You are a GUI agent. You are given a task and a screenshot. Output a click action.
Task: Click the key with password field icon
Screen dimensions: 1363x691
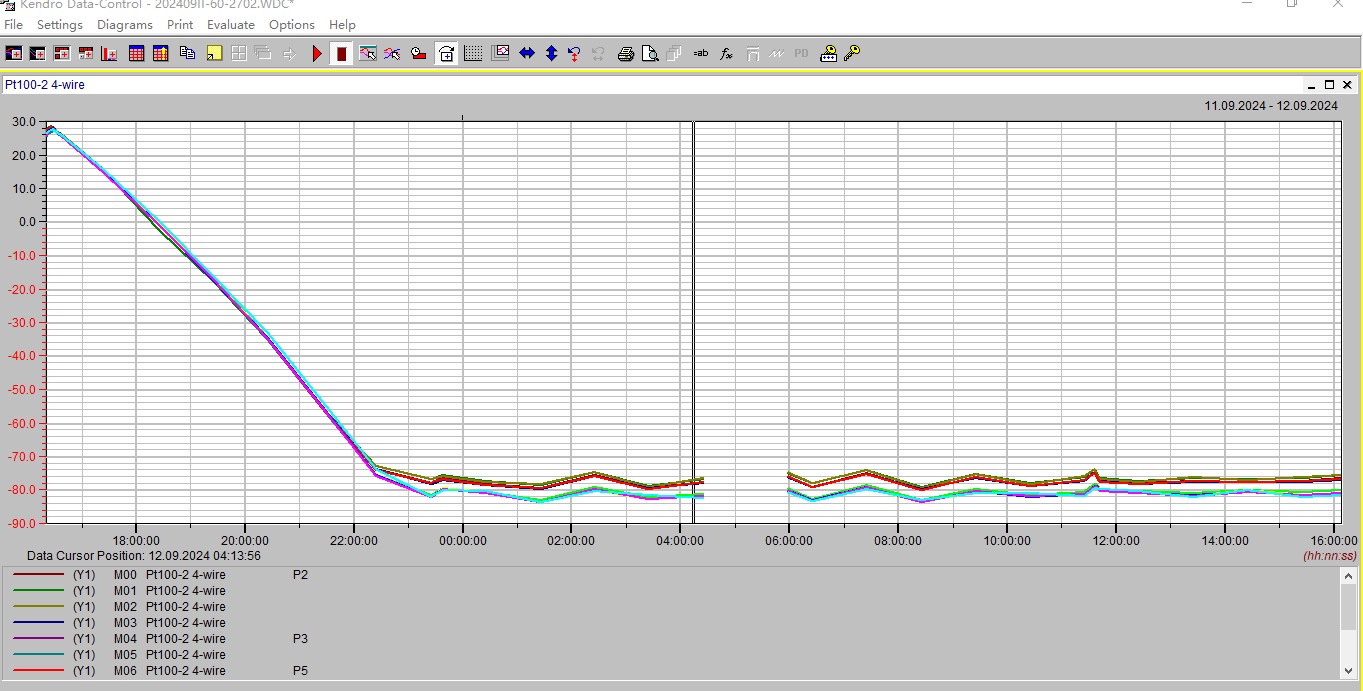click(x=828, y=54)
